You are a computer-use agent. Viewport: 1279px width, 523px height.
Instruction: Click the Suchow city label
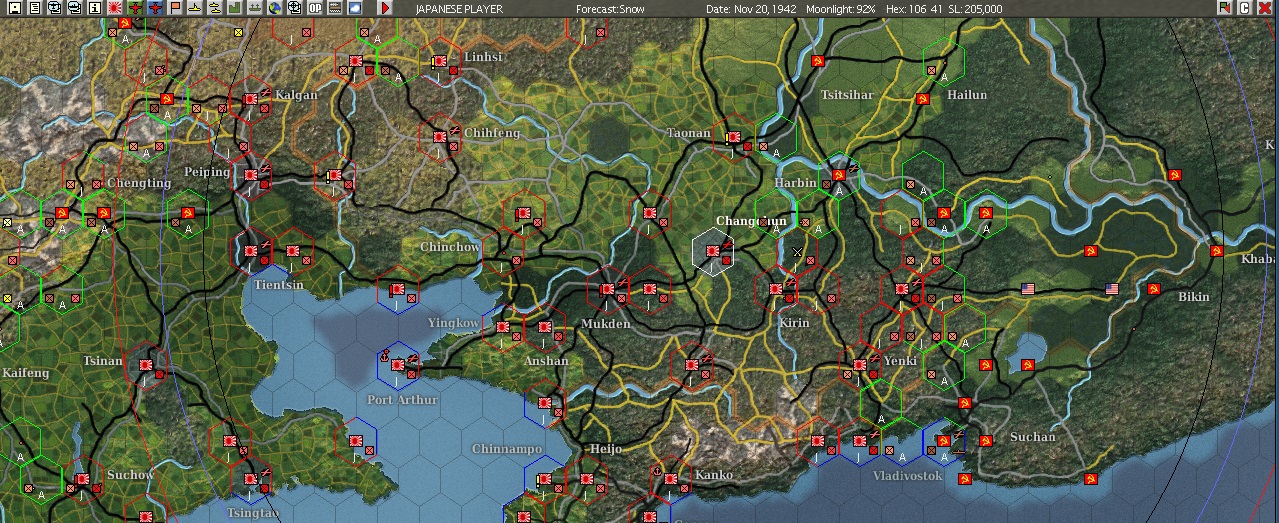point(130,474)
